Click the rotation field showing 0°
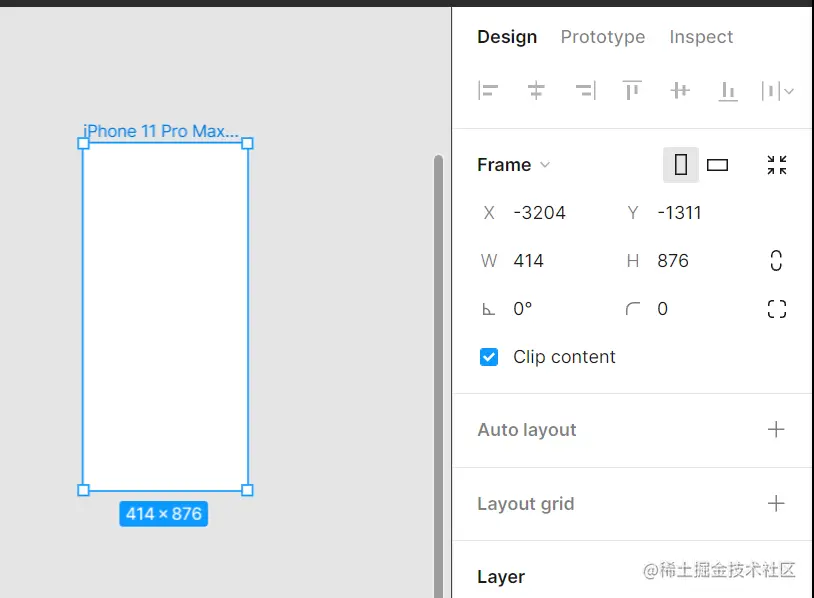Image resolution: width=814 pixels, height=598 pixels. (x=523, y=309)
